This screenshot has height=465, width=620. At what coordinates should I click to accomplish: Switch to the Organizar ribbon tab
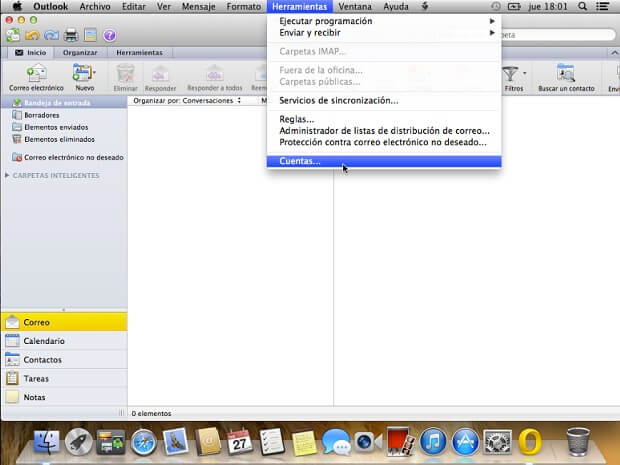click(80, 53)
